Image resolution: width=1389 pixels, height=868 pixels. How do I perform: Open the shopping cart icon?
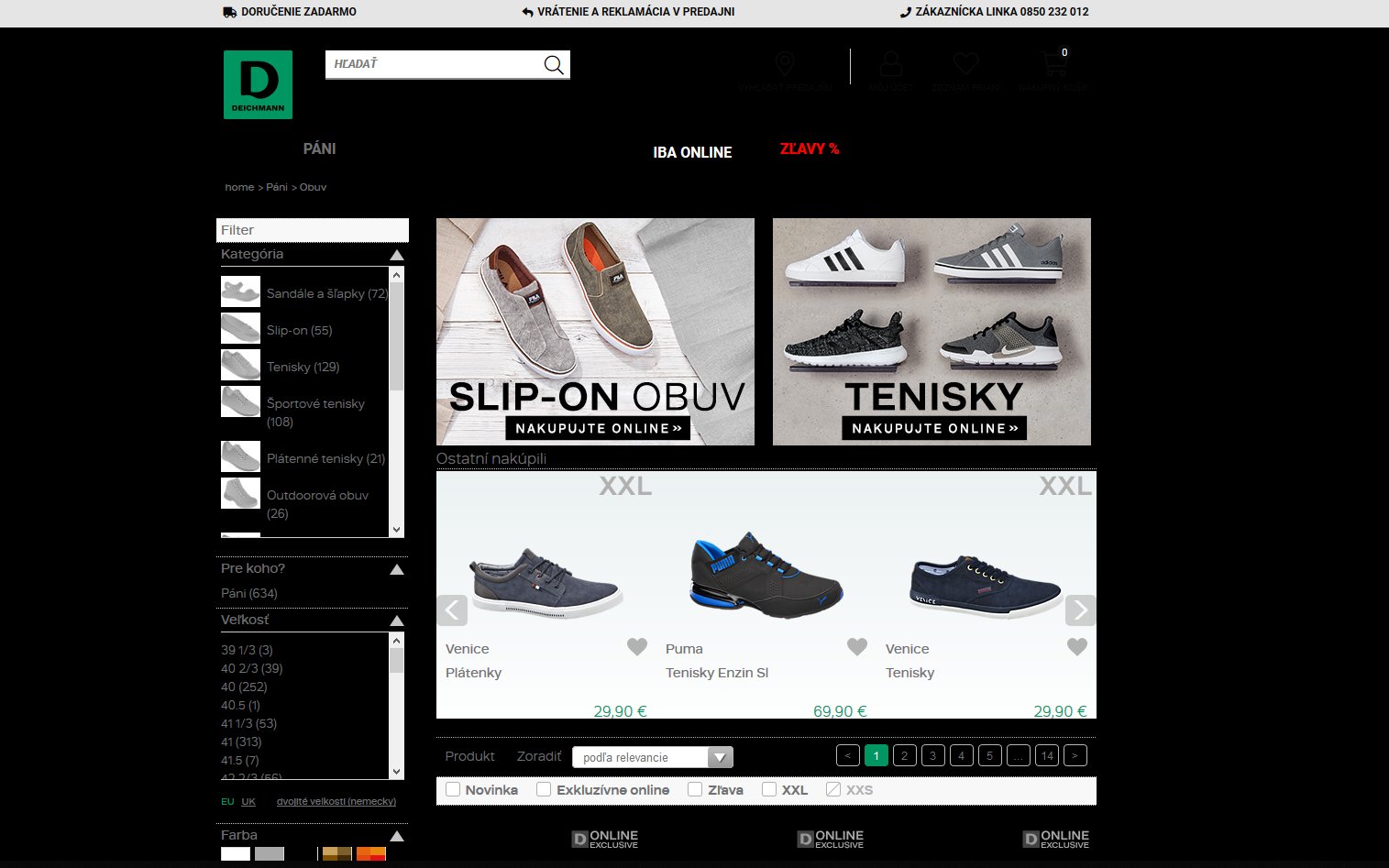(x=1053, y=64)
